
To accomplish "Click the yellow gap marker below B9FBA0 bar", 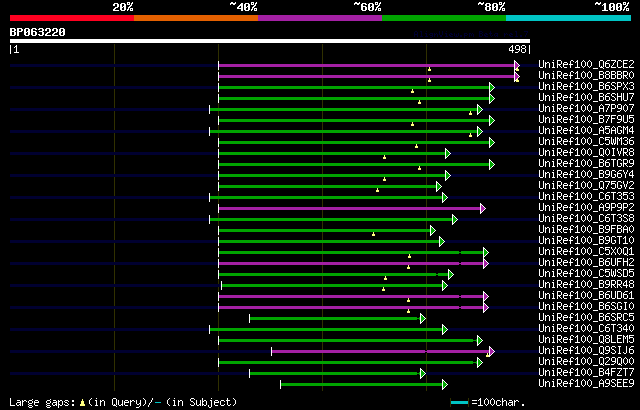I will (x=373, y=234).
